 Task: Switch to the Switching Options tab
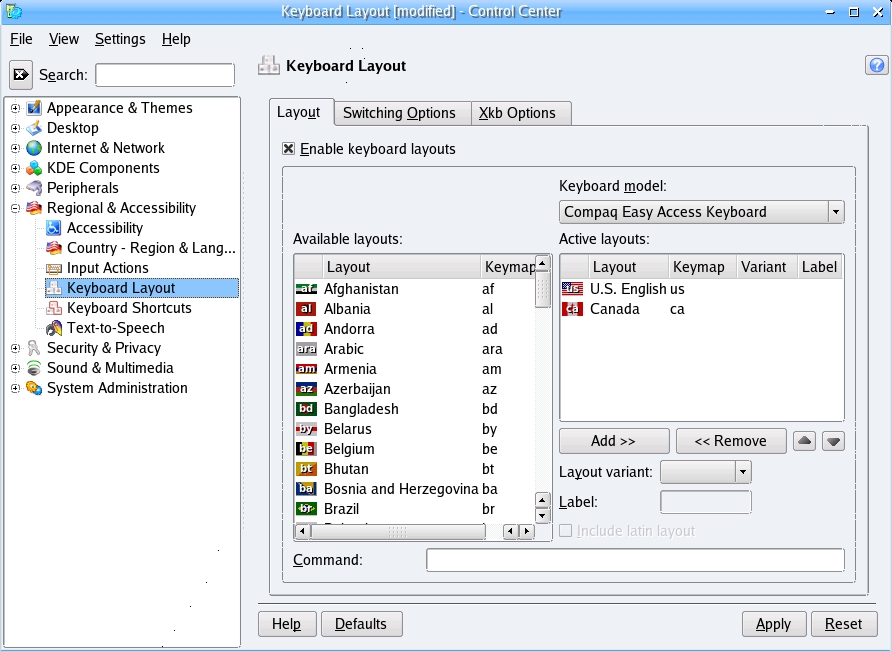click(x=399, y=113)
